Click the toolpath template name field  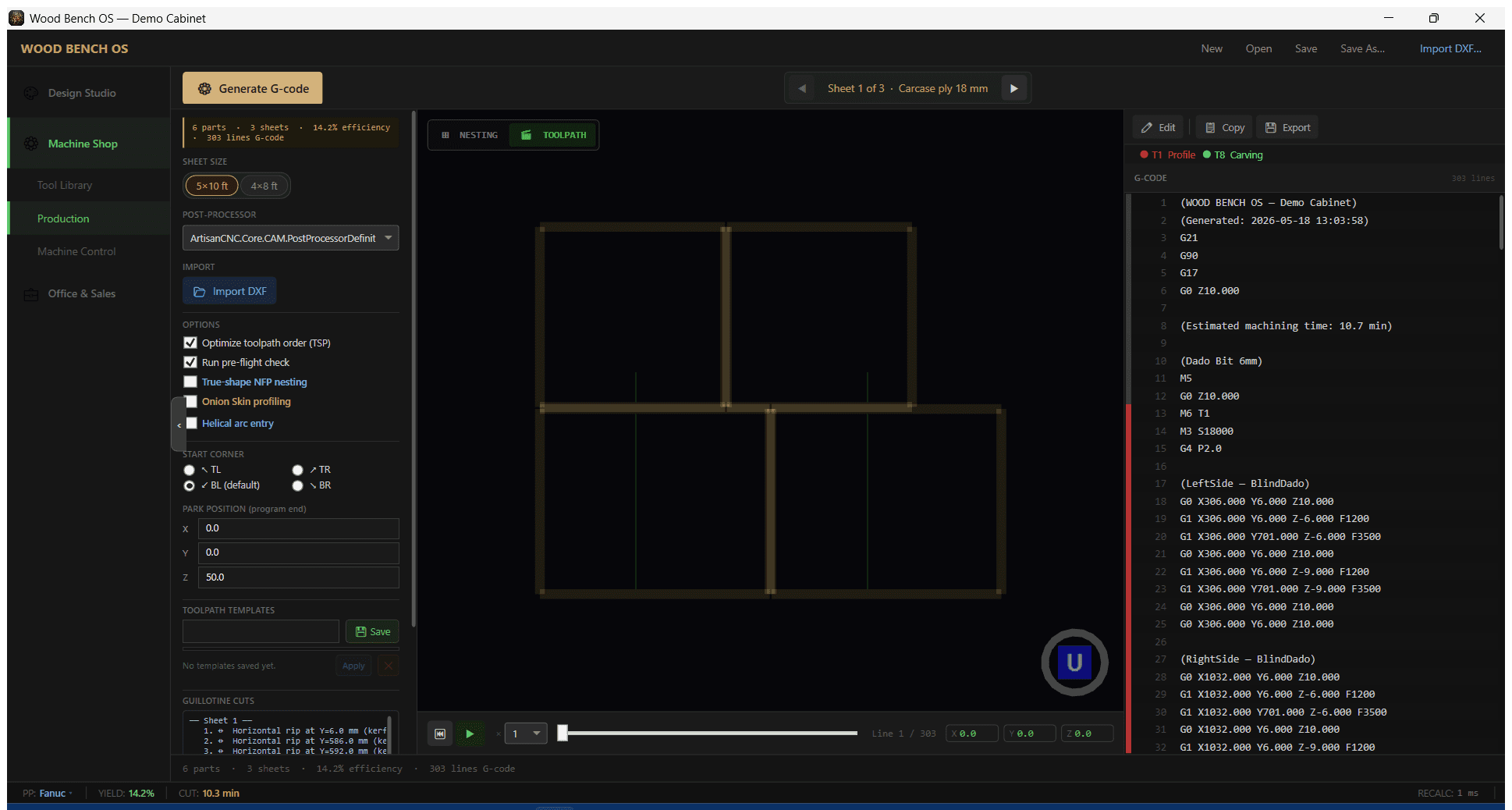(261, 631)
